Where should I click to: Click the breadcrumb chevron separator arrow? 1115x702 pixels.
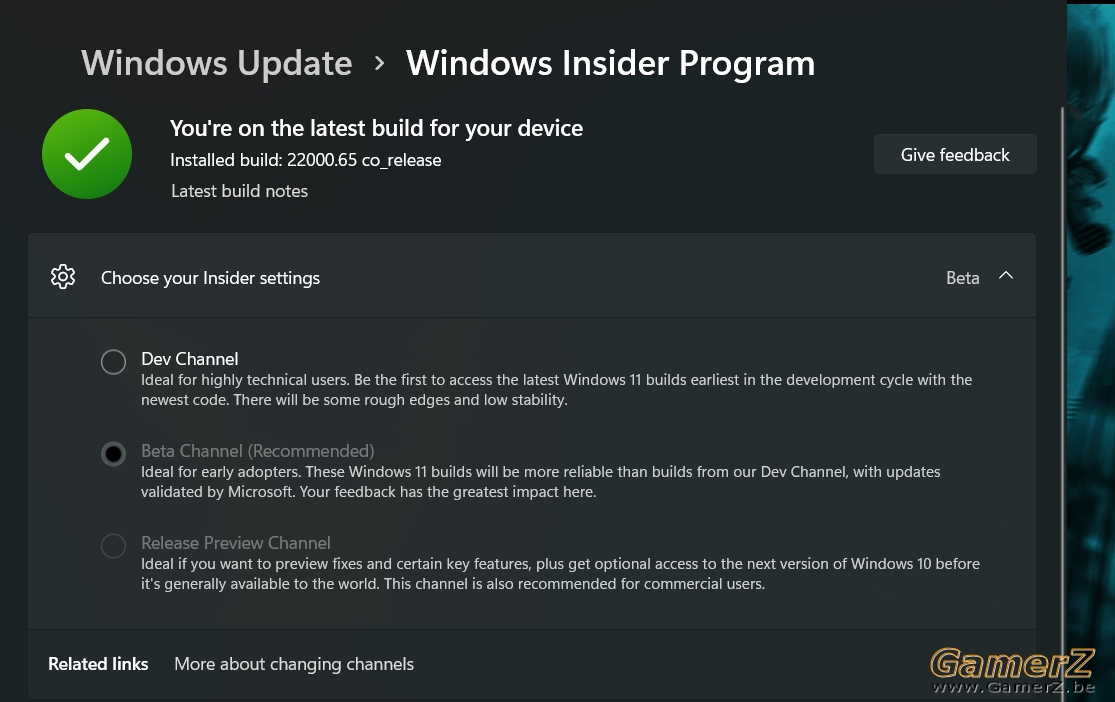(380, 63)
